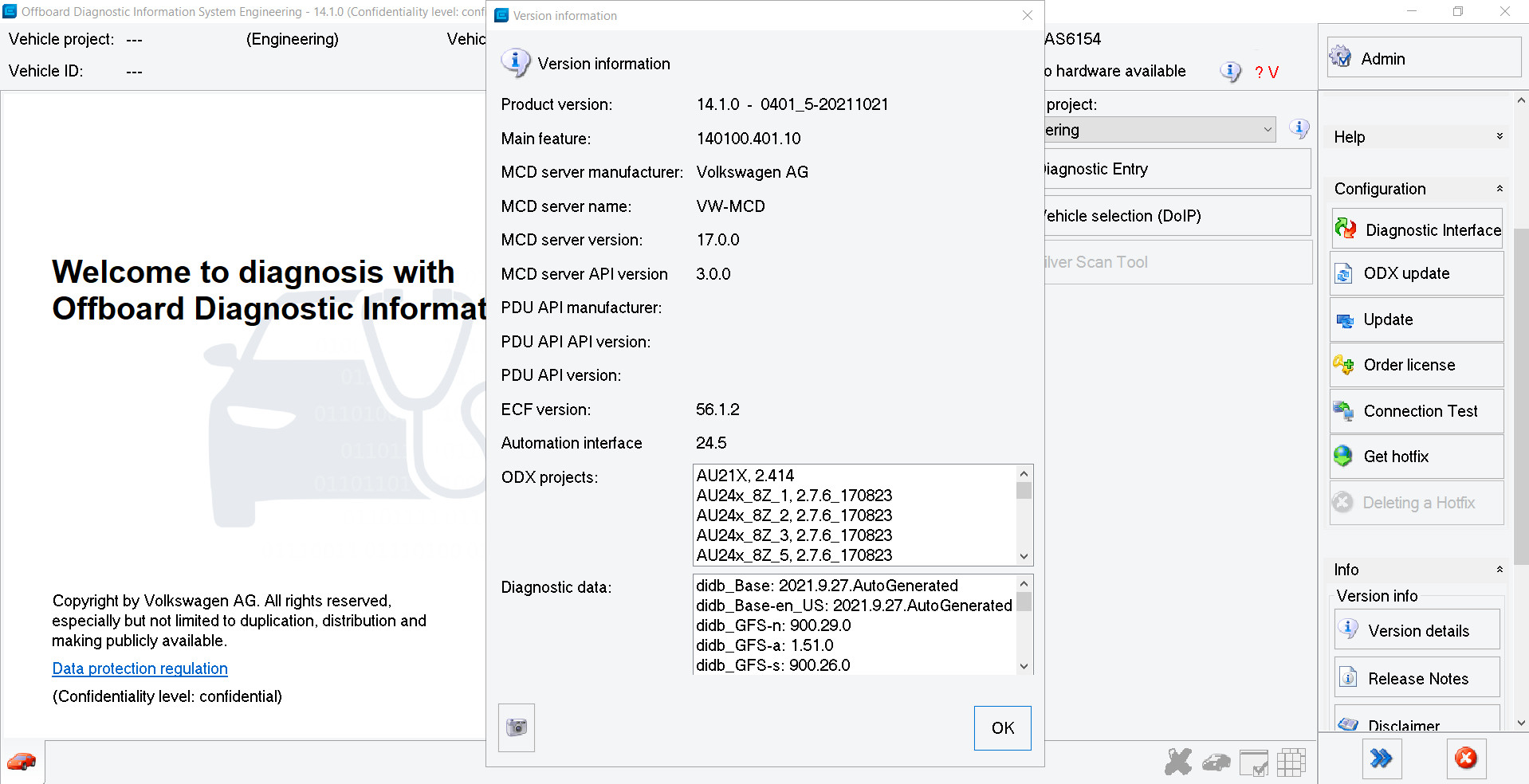Confirm the Version information dialog with OK
This screenshot has width=1529, height=784.
coord(1002,727)
